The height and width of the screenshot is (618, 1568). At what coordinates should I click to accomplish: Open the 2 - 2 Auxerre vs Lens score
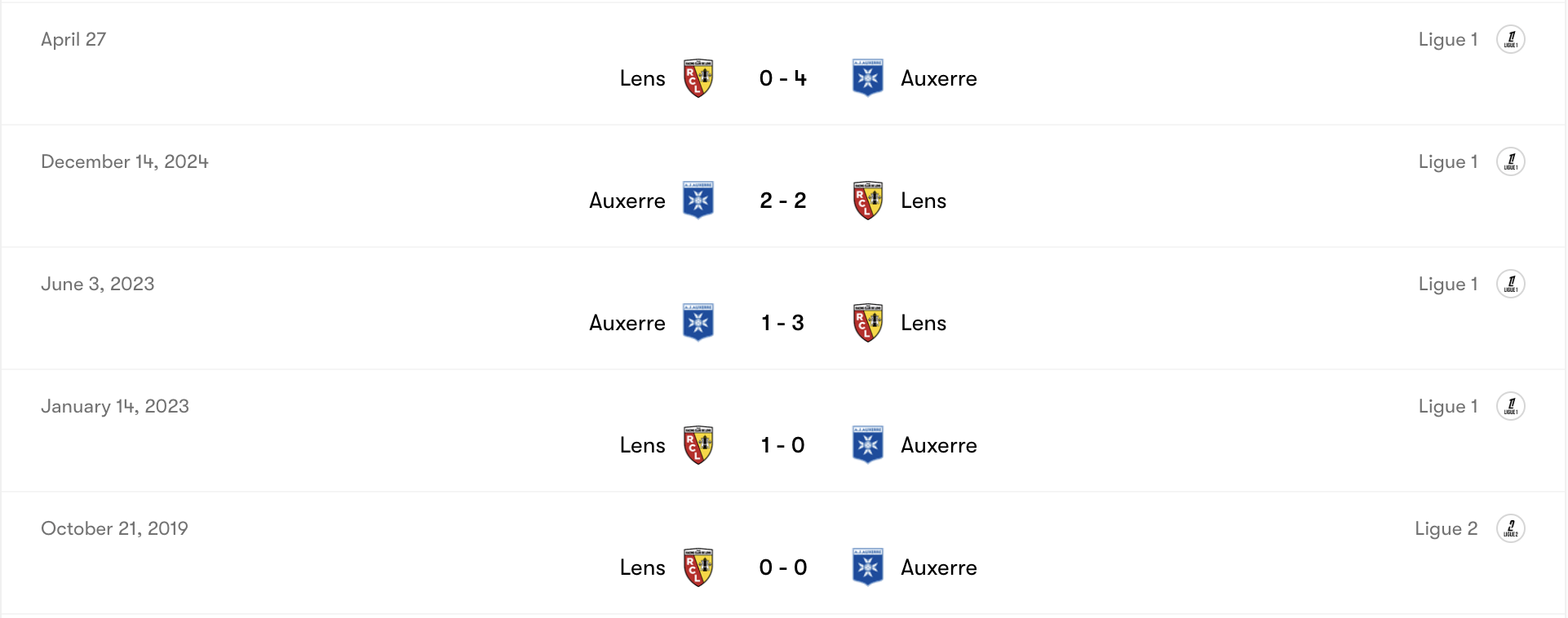[782, 201]
